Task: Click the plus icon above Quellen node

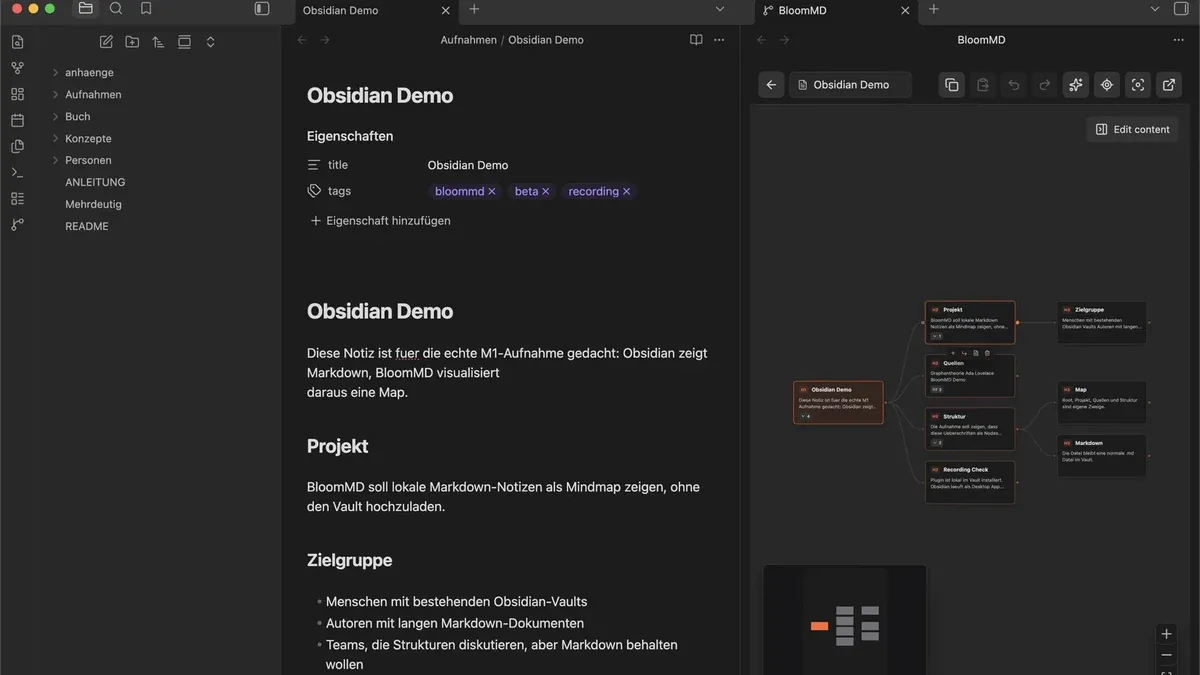Action: pyautogui.click(x=953, y=353)
